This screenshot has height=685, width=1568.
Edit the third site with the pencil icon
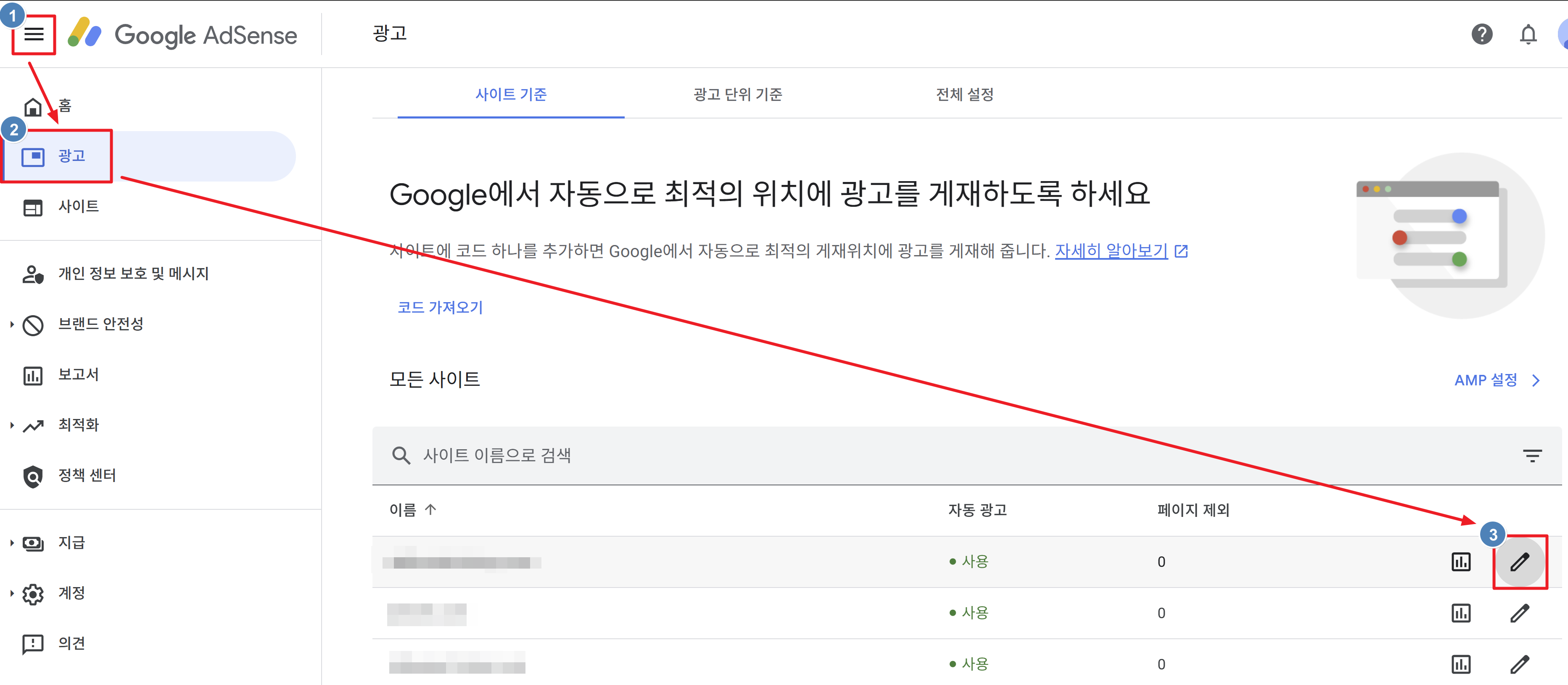point(1519,664)
